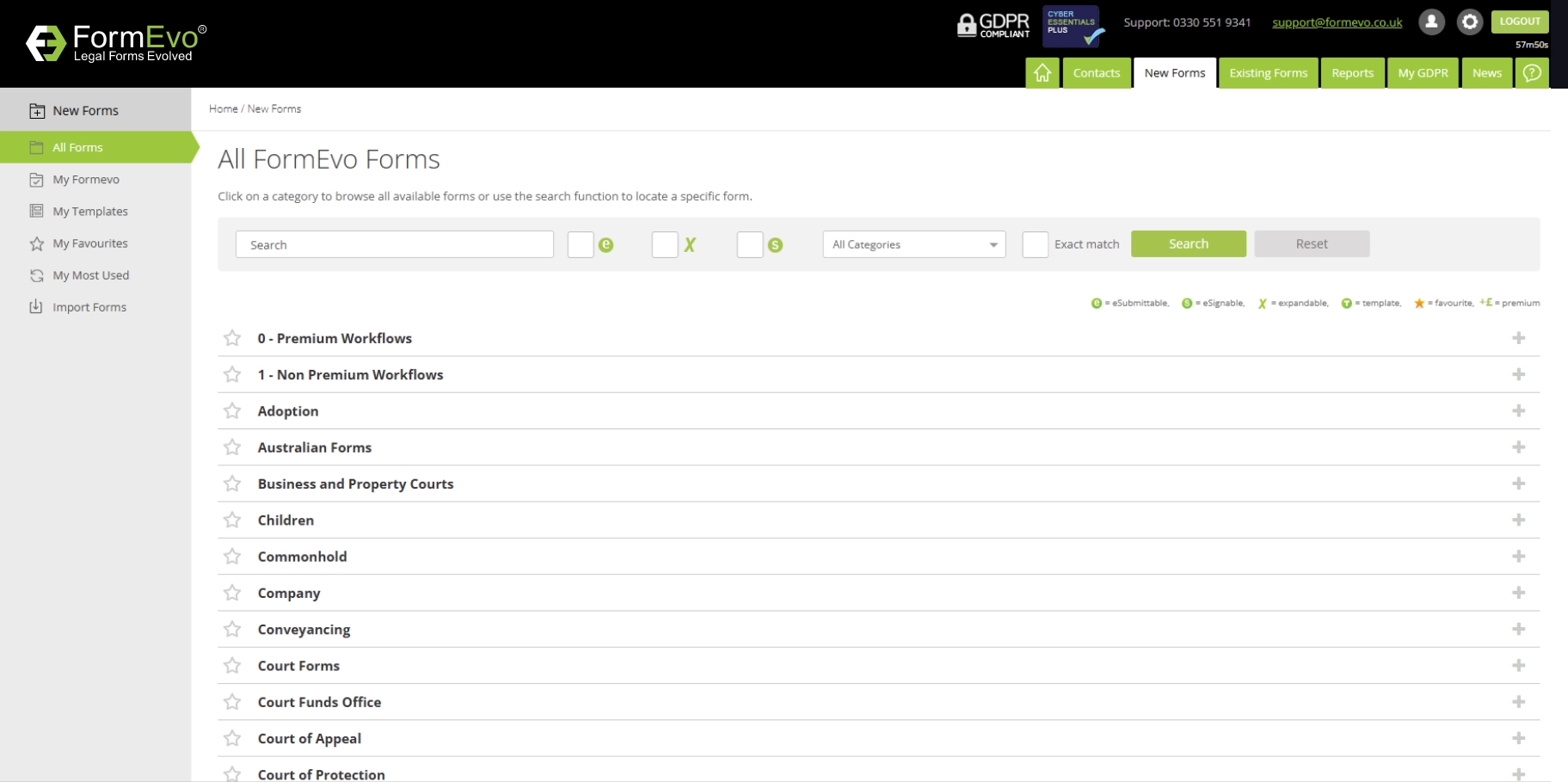Click the FormEvo logo

coord(116,43)
